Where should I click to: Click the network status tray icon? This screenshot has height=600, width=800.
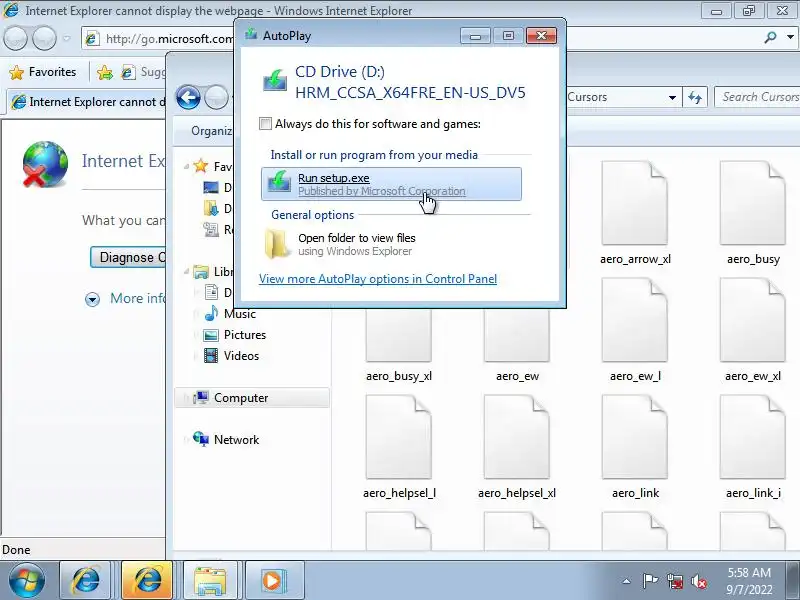coord(674,581)
